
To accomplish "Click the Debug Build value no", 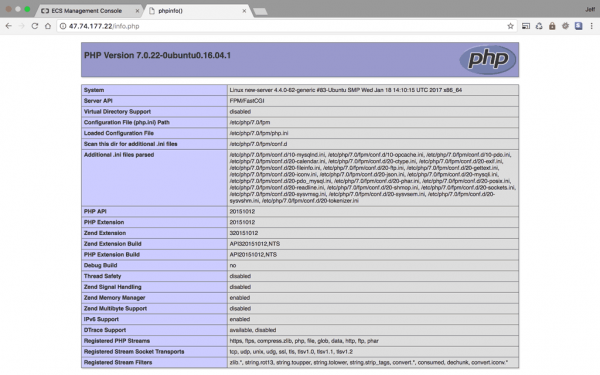I will pos(233,265).
